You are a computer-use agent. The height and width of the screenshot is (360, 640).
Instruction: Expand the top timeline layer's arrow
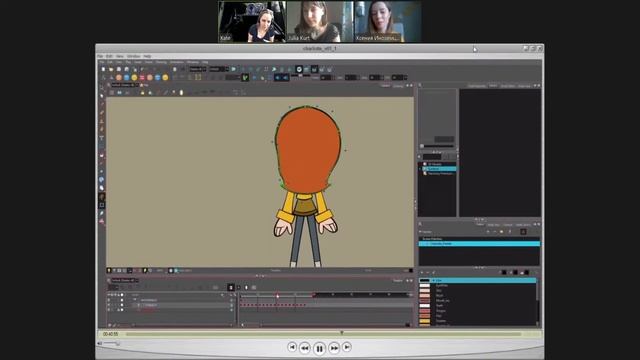point(135,300)
